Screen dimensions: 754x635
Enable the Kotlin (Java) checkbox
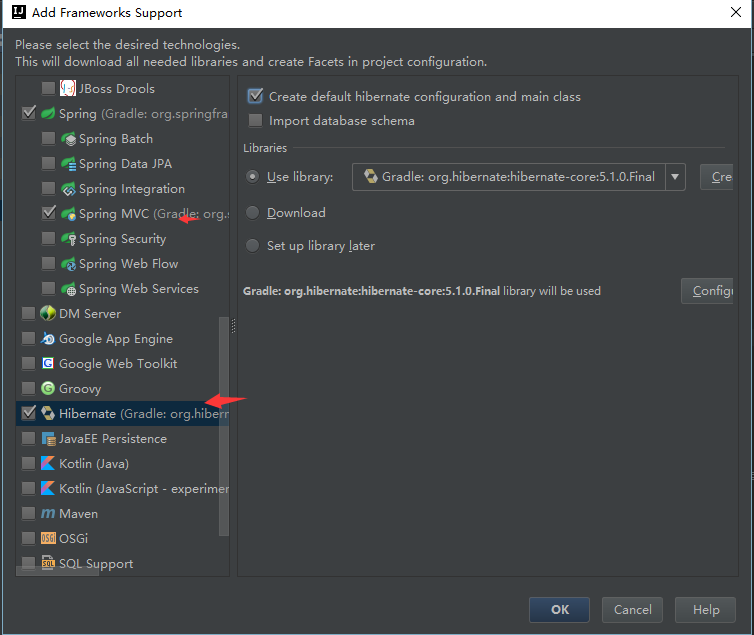29,463
